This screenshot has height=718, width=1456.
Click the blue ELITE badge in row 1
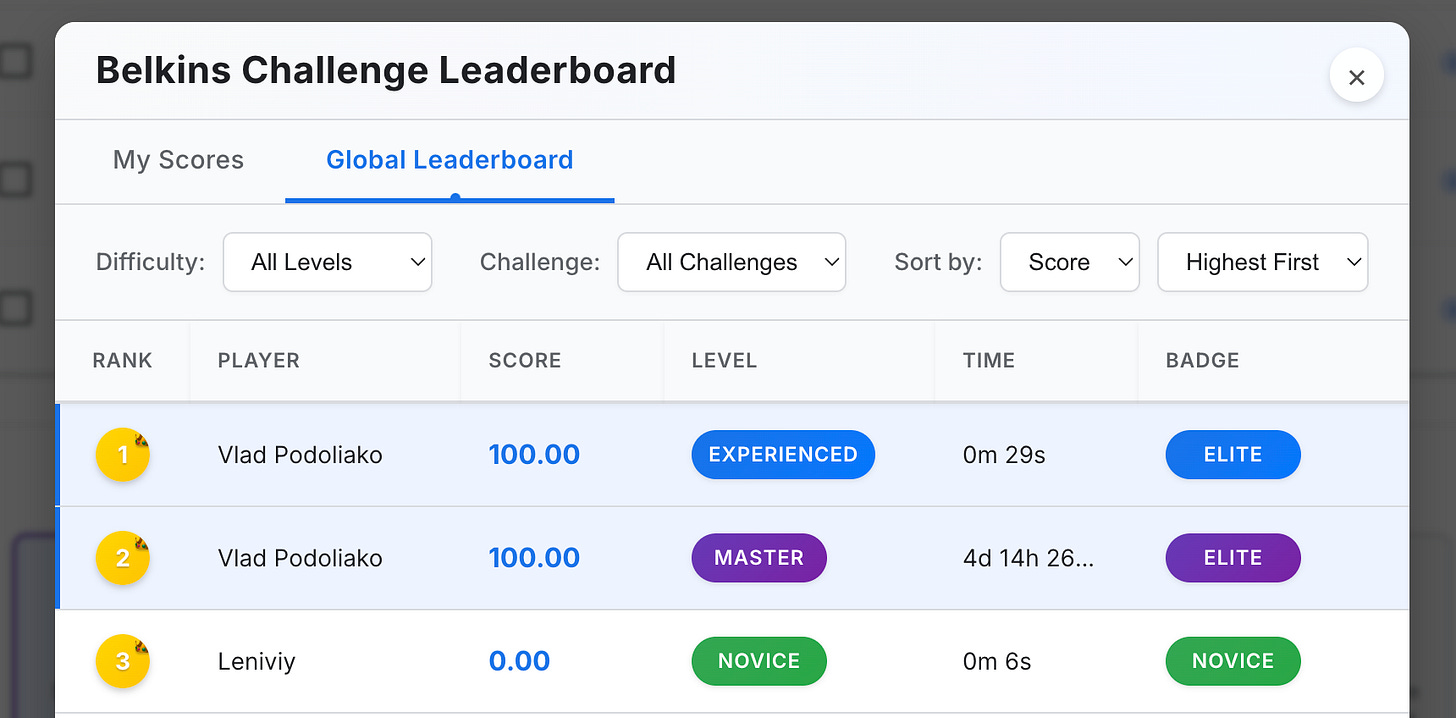pos(1233,455)
